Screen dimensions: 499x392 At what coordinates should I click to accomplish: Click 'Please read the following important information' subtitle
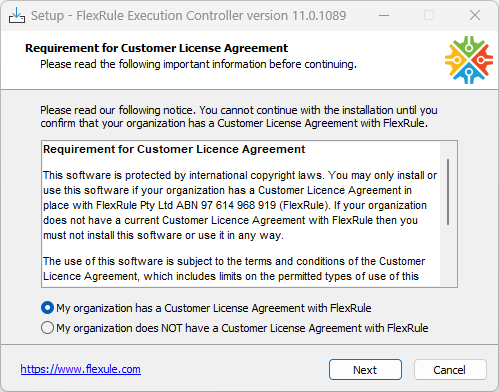(198, 64)
